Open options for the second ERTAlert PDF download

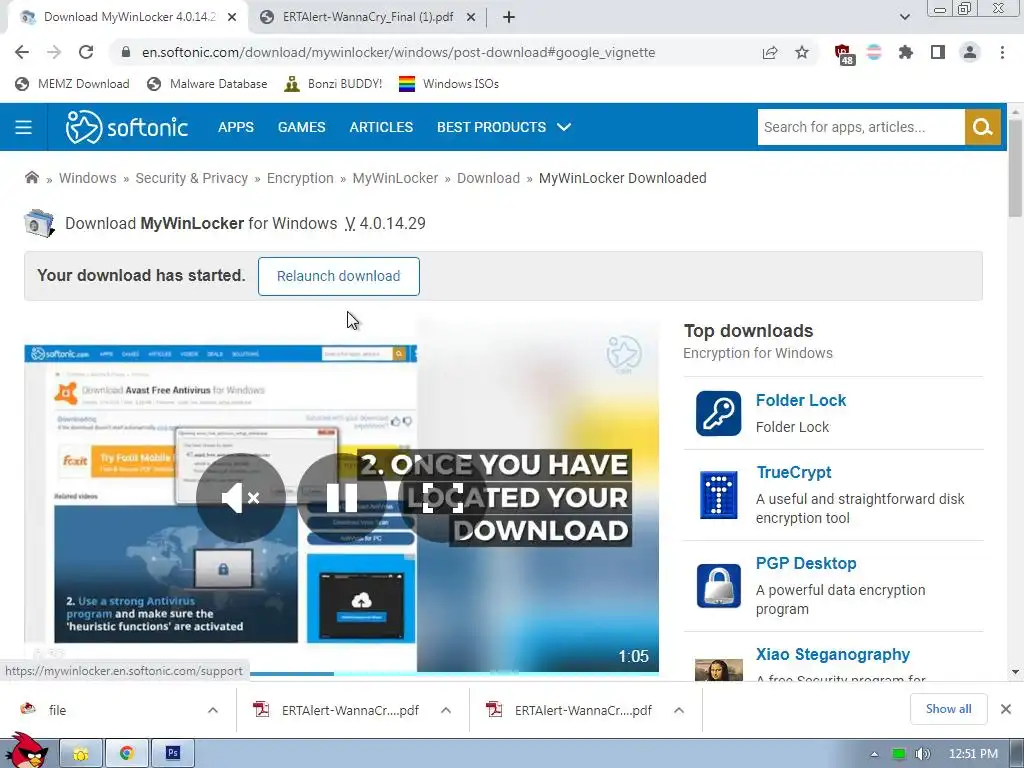(x=679, y=710)
